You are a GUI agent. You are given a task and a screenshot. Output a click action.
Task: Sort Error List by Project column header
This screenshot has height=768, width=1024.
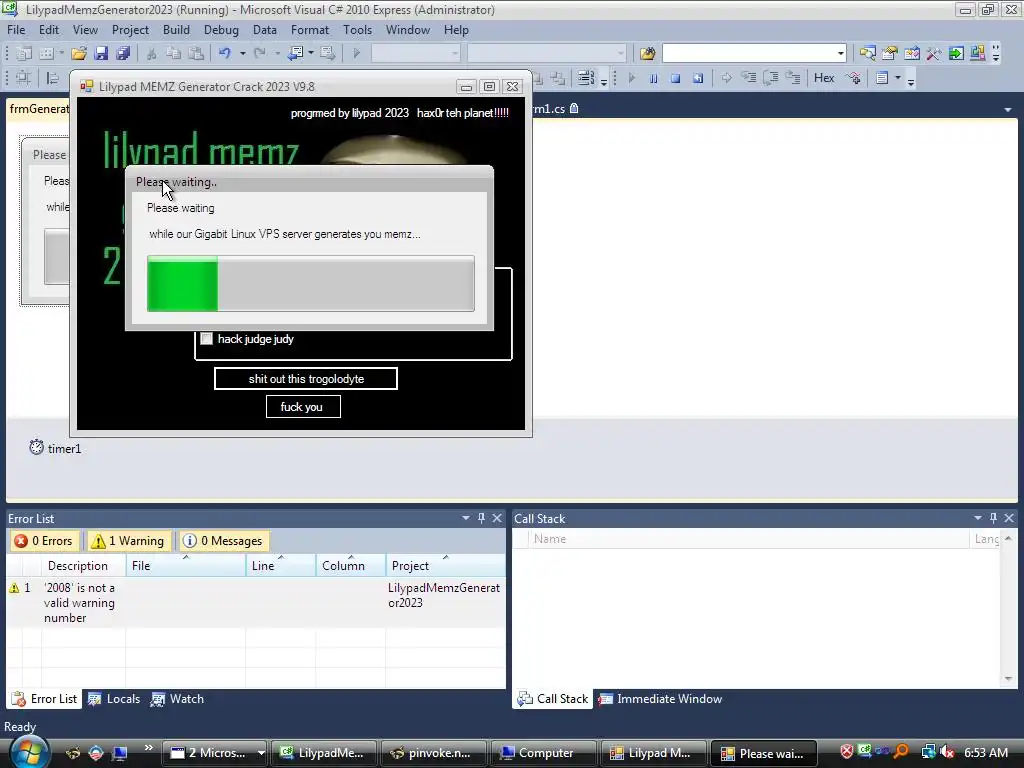445,566
